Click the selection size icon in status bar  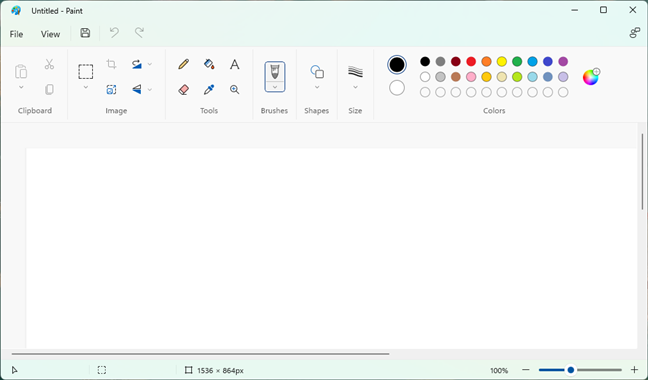click(x=102, y=370)
